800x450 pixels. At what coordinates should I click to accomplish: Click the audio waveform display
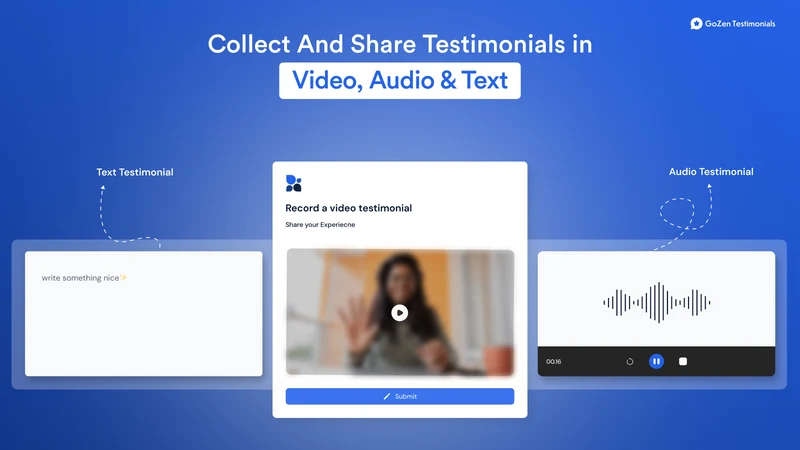[x=656, y=303]
